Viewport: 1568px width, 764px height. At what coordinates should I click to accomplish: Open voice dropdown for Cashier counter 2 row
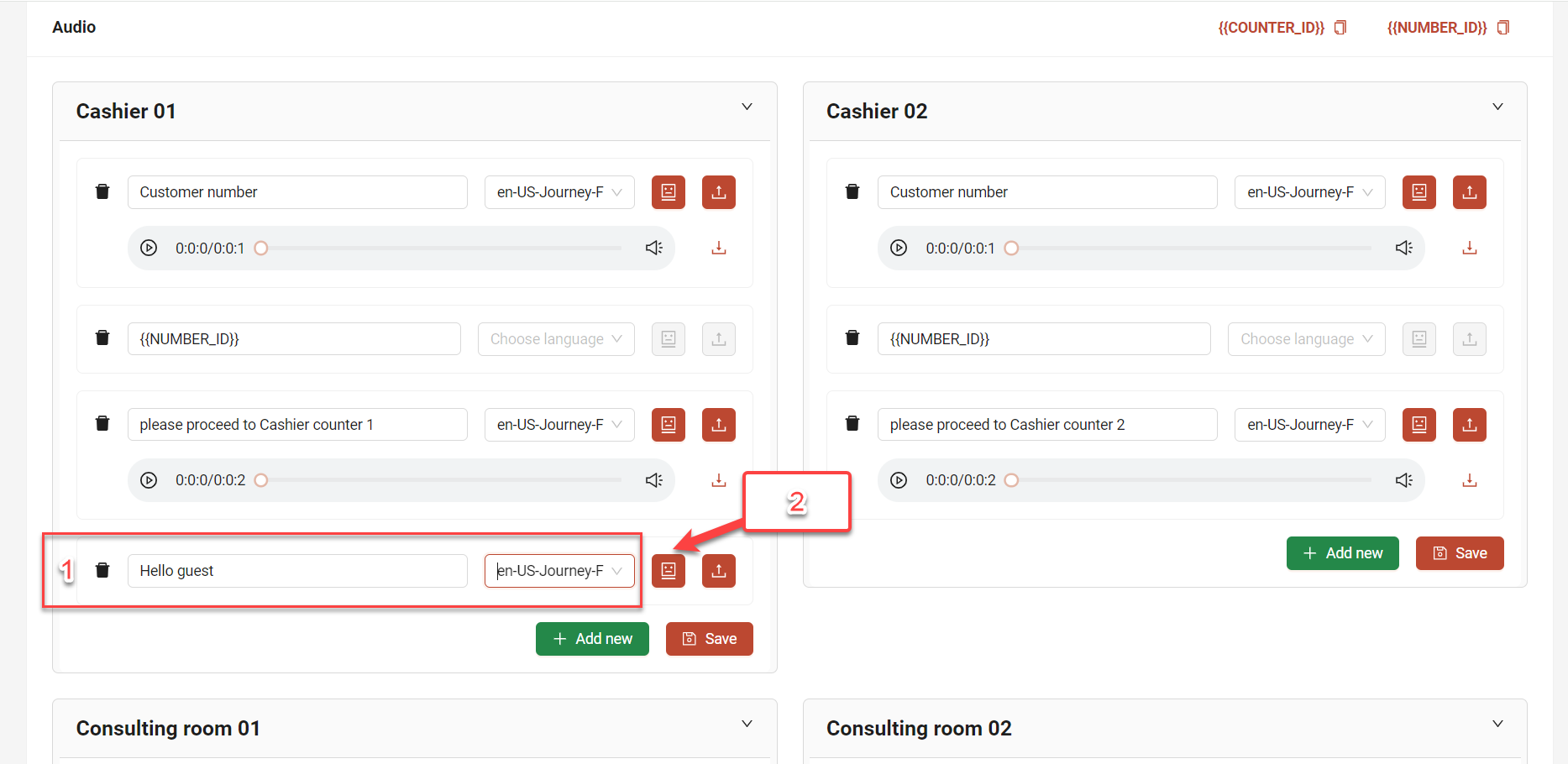(x=1310, y=425)
